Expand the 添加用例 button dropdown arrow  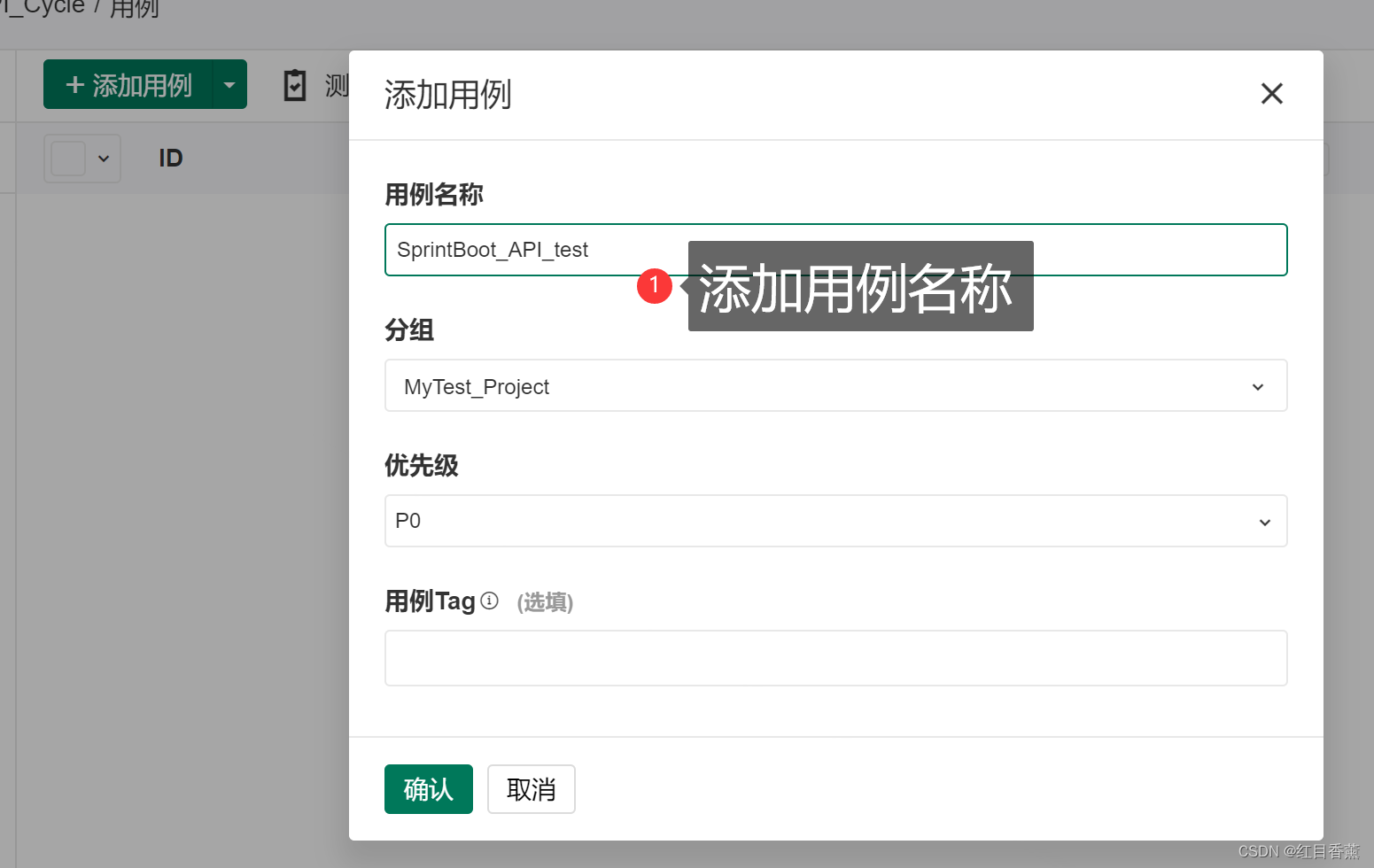click(229, 84)
